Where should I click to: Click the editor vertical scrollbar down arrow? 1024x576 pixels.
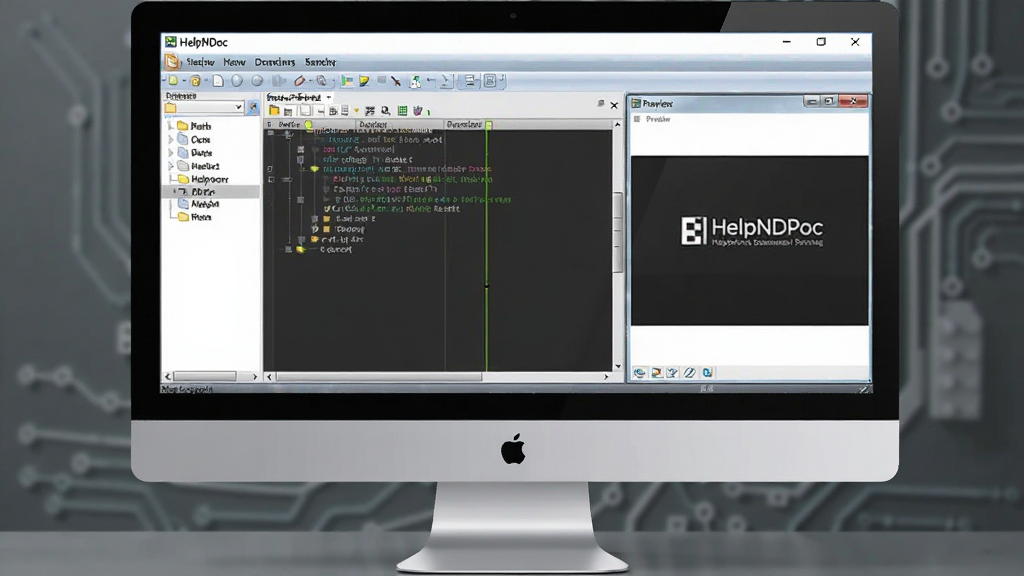(x=617, y=367)
